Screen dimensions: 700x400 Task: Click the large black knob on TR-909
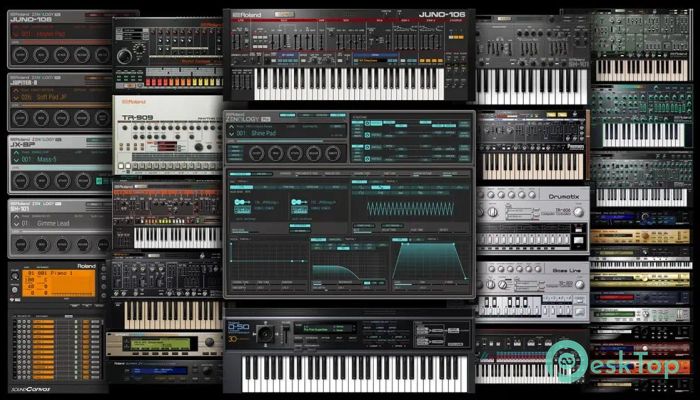tap(199, 147)
